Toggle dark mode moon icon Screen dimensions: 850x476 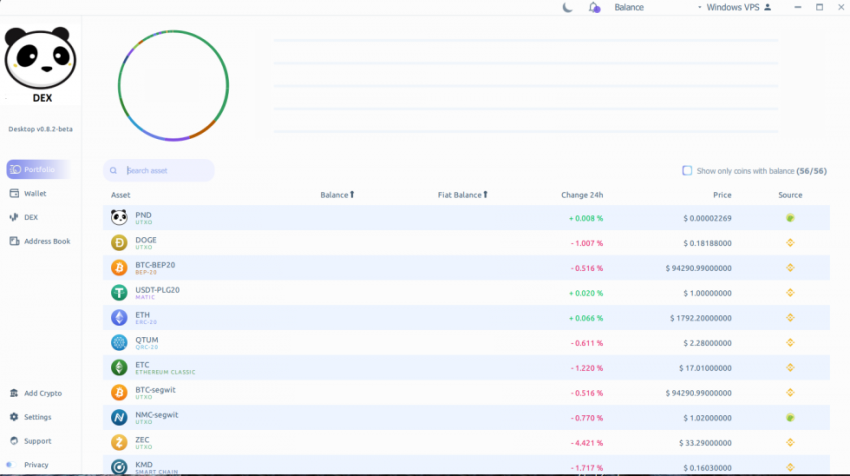pos(567,8)
